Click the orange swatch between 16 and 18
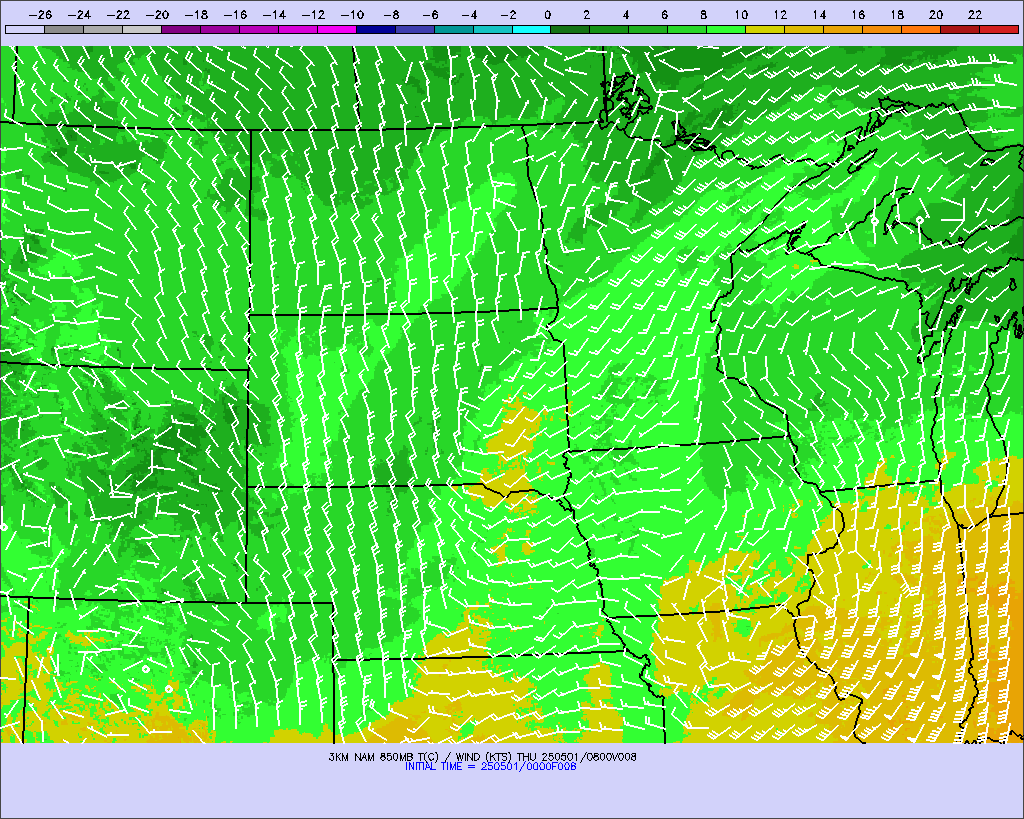This screenshot has width=1024, height=819. 882,29
